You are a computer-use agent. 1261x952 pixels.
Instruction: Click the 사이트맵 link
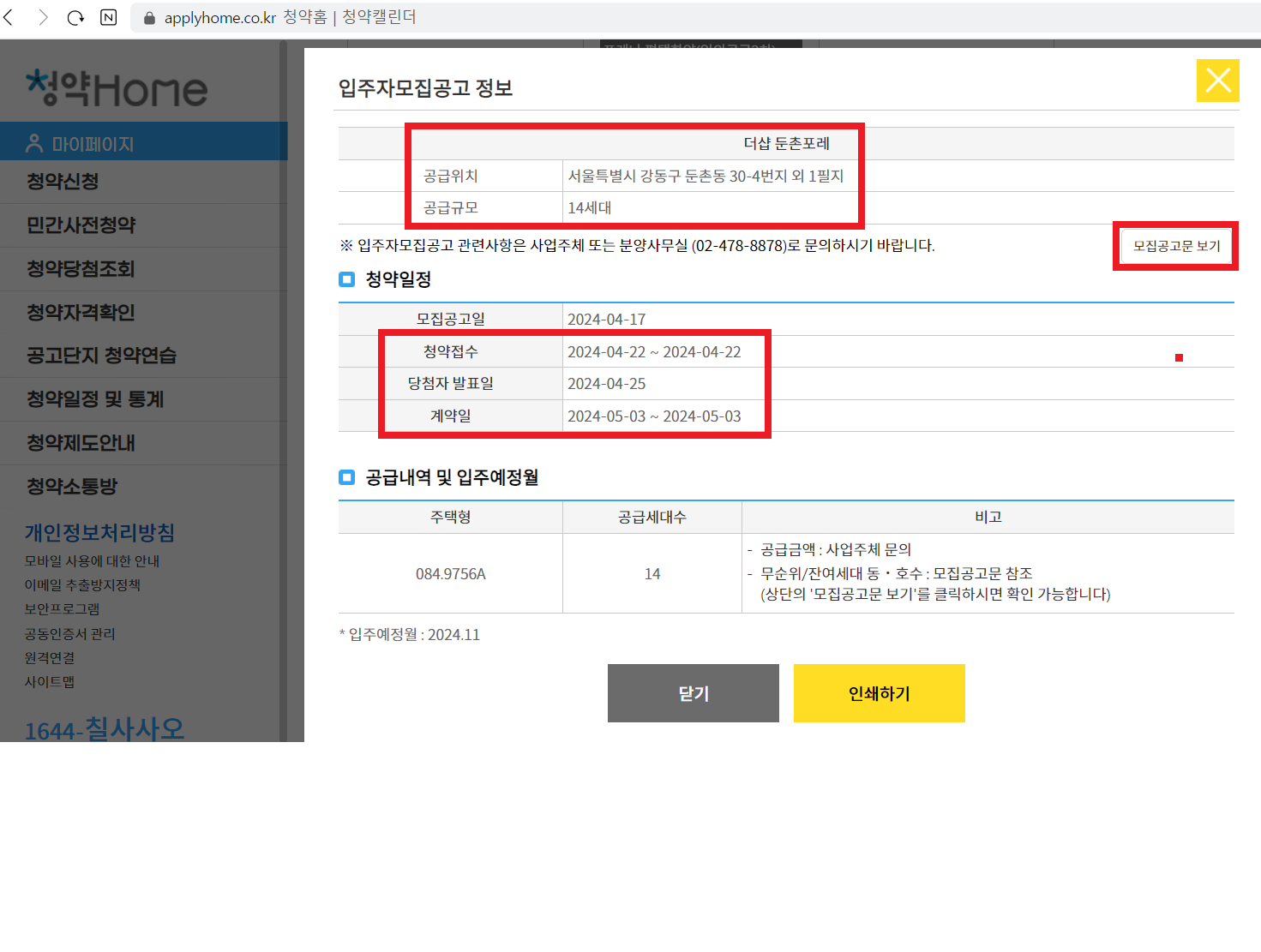(49, 681)
